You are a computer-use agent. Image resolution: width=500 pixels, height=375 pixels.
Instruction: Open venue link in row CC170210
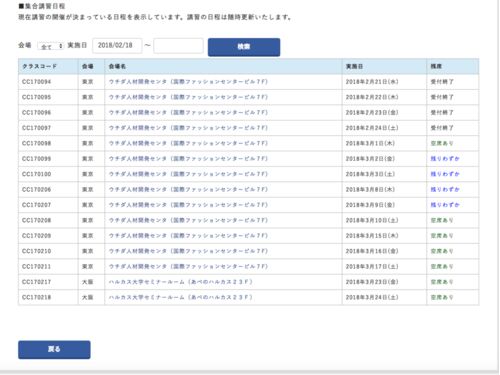click(188, 251)
